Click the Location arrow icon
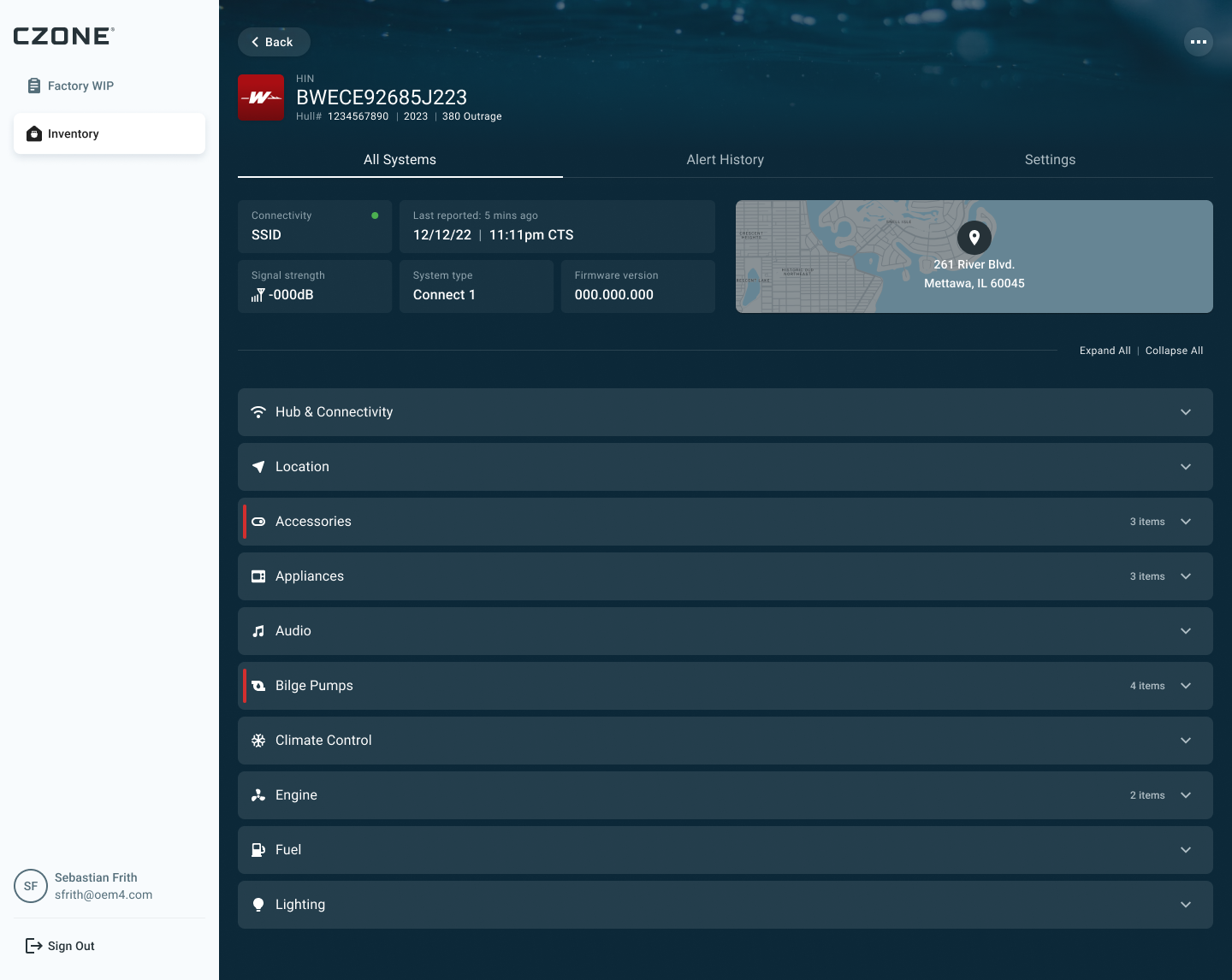1232x980 pixels. (258, 467)
